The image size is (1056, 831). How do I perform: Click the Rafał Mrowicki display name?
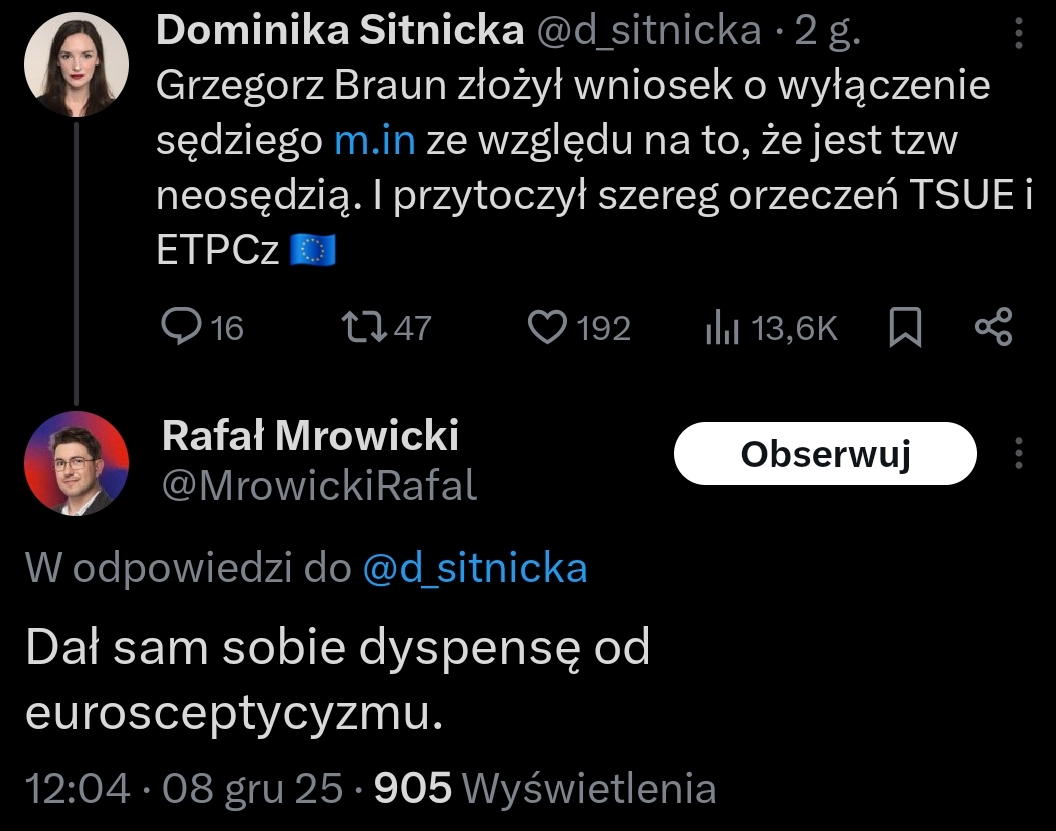click(x=310, y=435)
